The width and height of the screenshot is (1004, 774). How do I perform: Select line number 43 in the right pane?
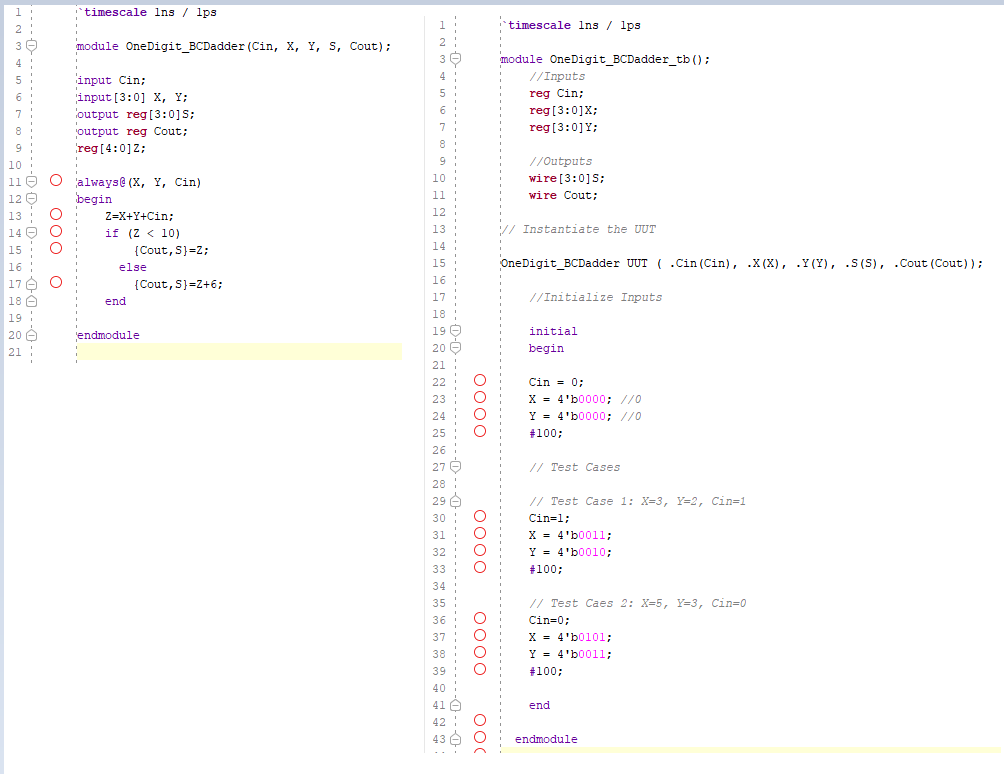[x=439, y=739]
